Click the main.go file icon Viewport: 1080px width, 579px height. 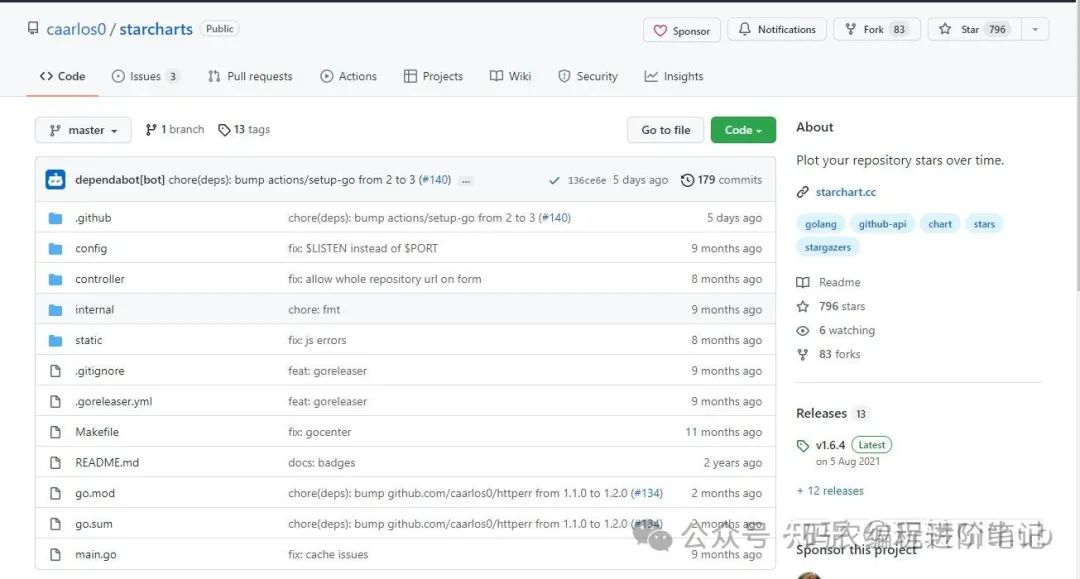coord(55,554)
